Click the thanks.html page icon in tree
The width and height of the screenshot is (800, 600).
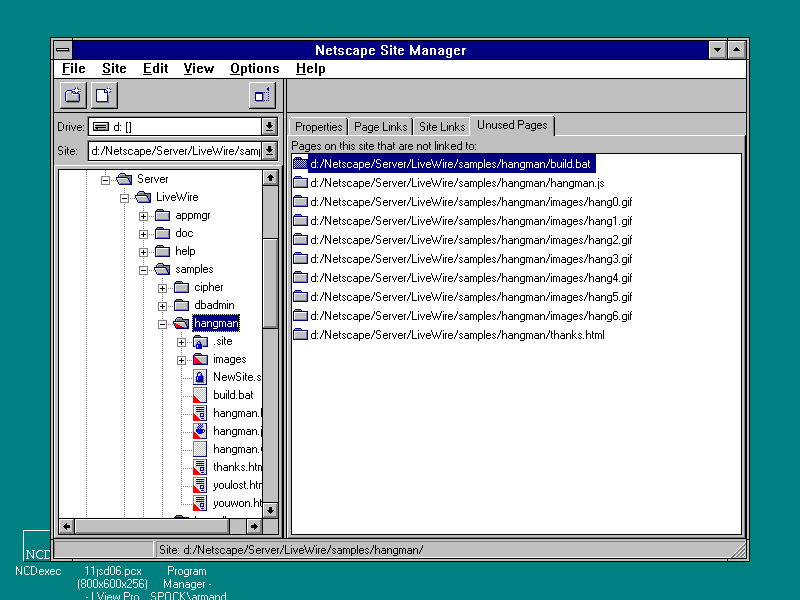[199, 467]
